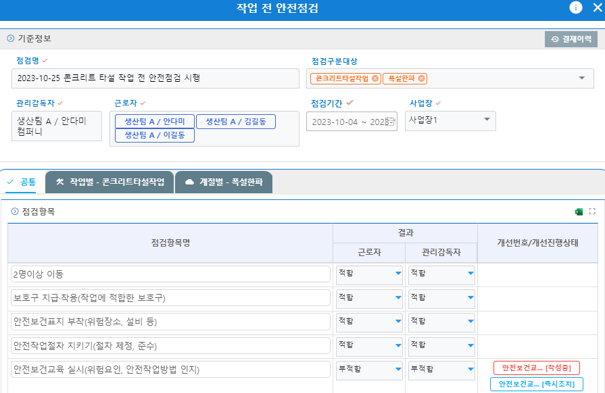Expand 점검항목 panel to fullscreen icon
Viewport: 605px width, 393px height.
coord(592,211)
